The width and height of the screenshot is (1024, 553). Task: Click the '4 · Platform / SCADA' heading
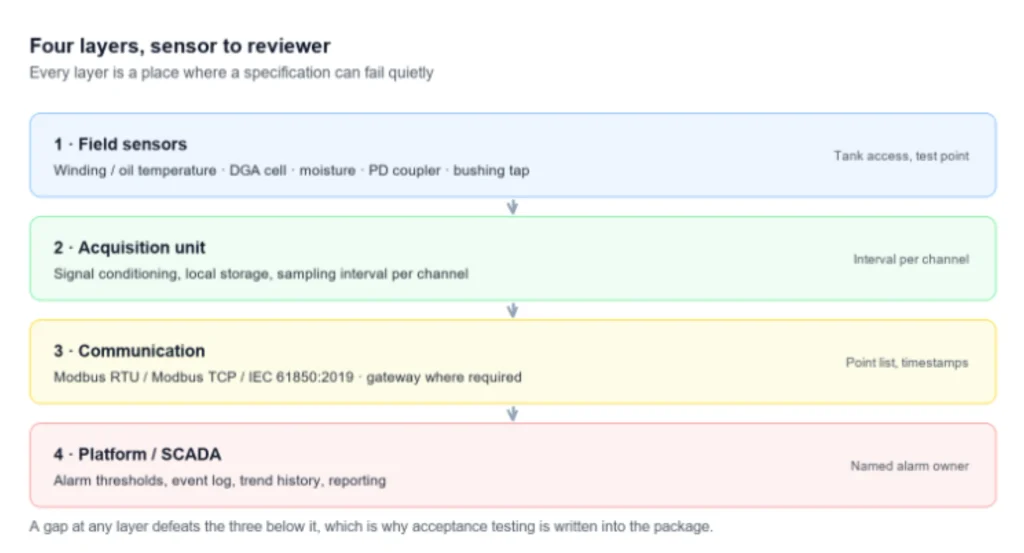click(137, 454)
